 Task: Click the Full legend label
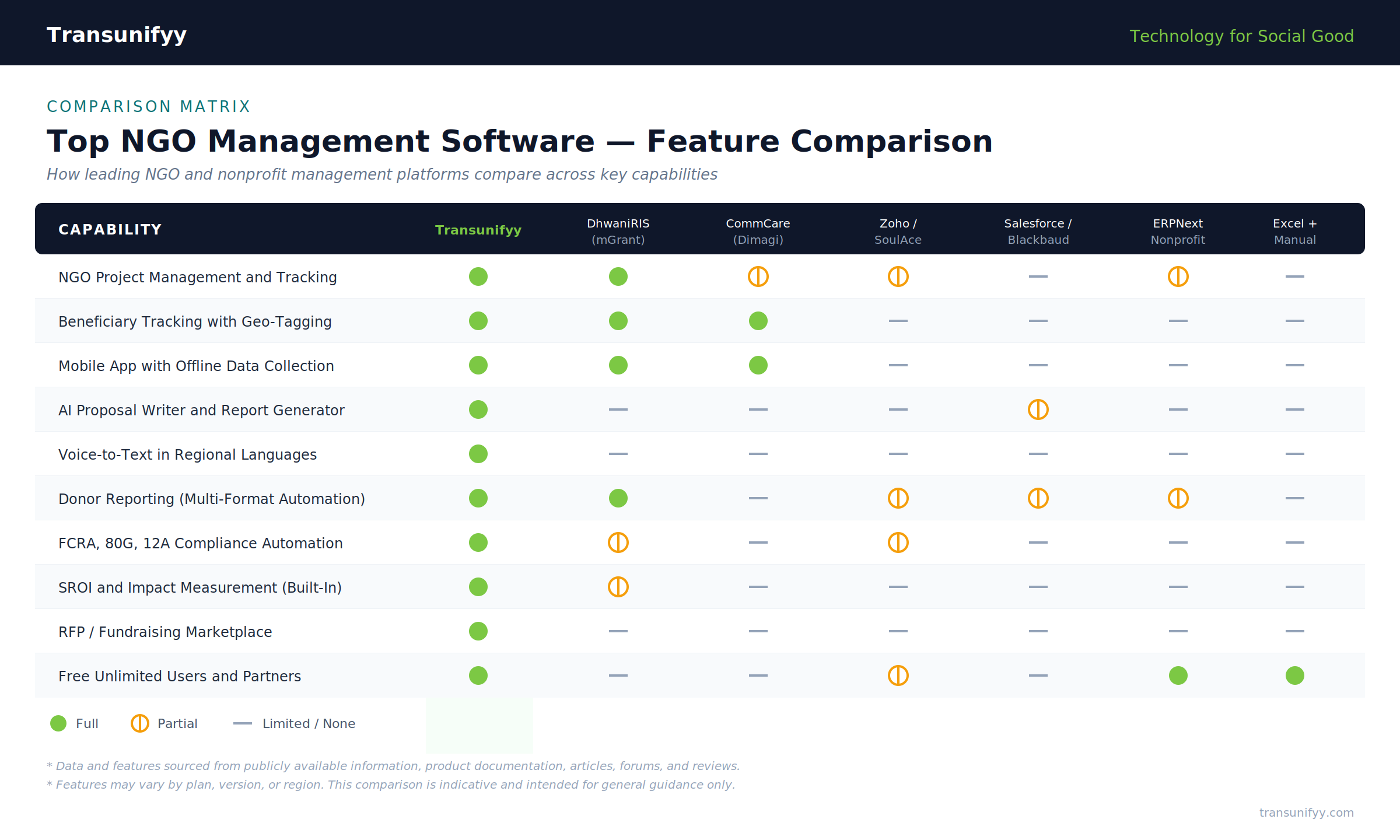point(87,723)
